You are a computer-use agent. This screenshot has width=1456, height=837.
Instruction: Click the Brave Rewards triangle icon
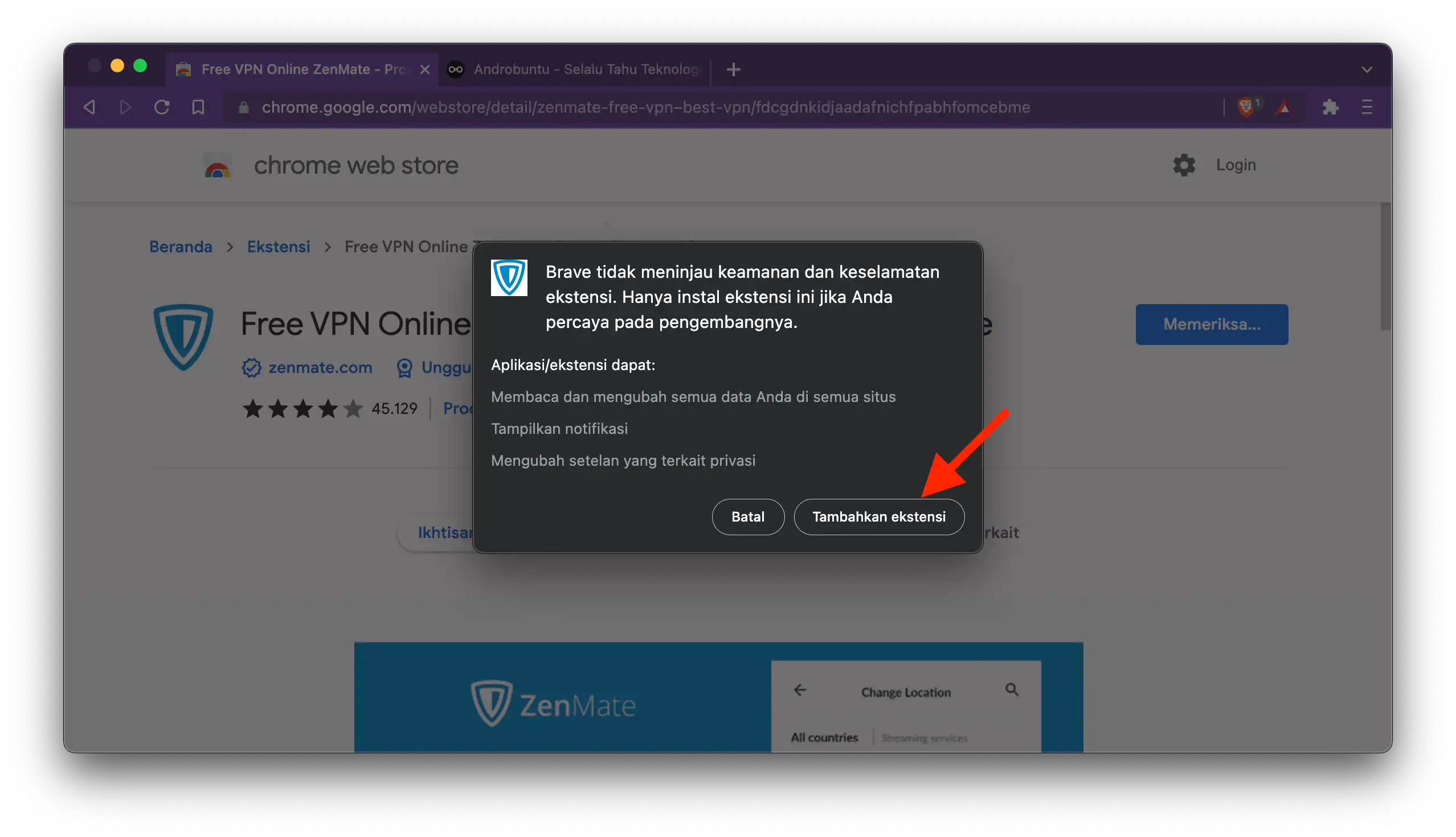pos(1283,107)
